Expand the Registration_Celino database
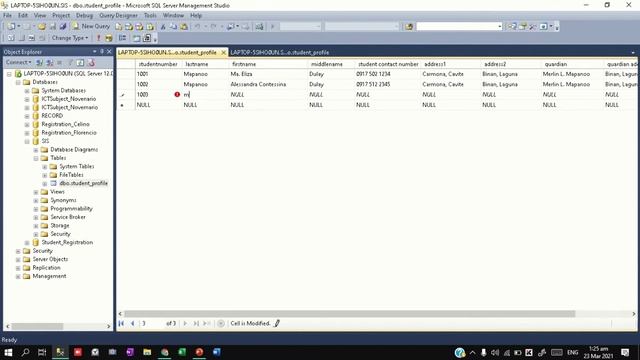640x360 pixels. pos(27,124)
